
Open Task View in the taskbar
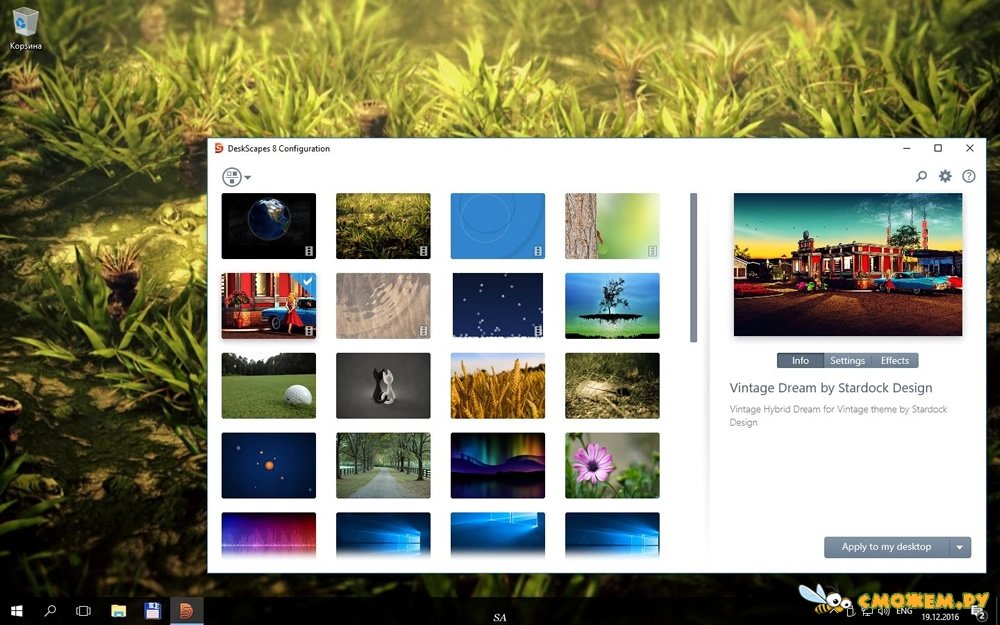pyautogui.click(x=84, y=610)
